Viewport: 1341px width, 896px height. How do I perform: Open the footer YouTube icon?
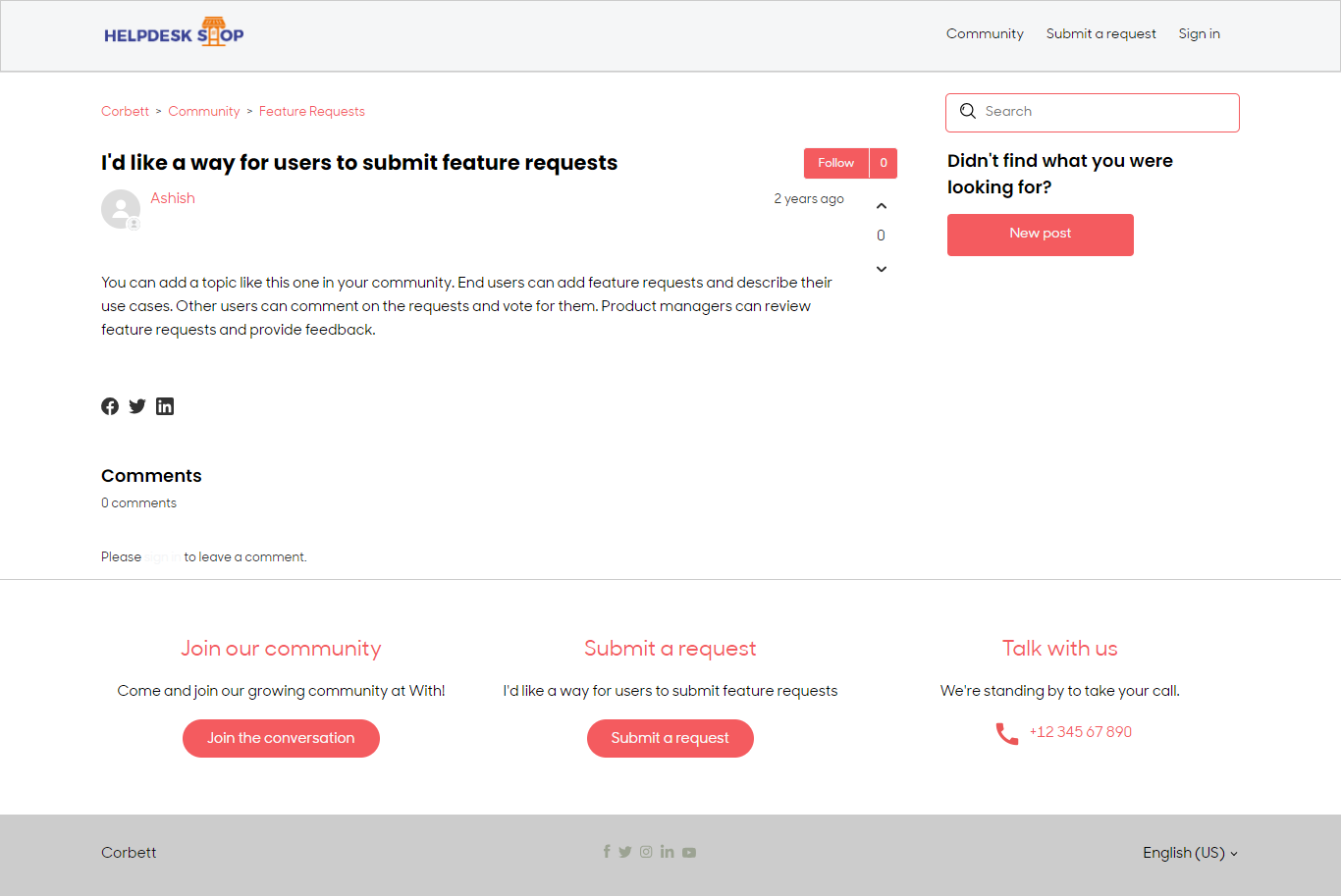pyautogui.click(x=689, y=852)
